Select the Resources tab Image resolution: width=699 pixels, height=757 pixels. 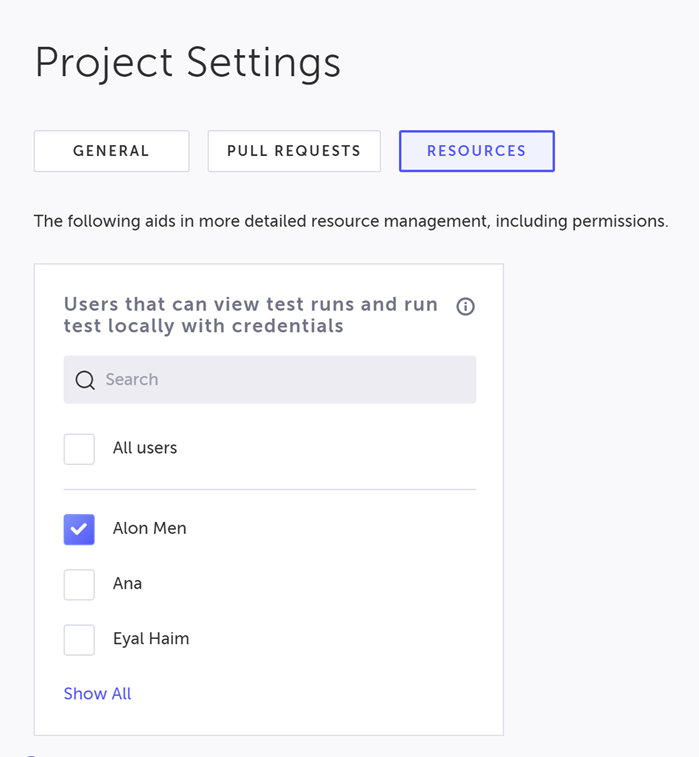point(476,151)
